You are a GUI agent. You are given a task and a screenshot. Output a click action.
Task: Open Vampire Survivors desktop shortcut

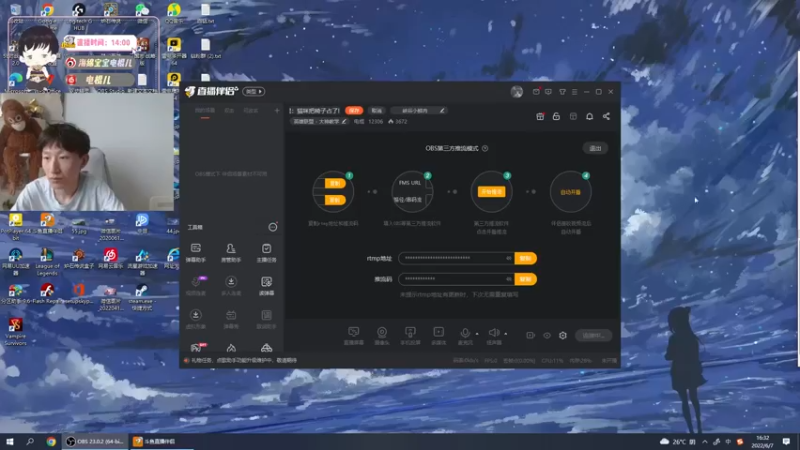pos(15,331)
